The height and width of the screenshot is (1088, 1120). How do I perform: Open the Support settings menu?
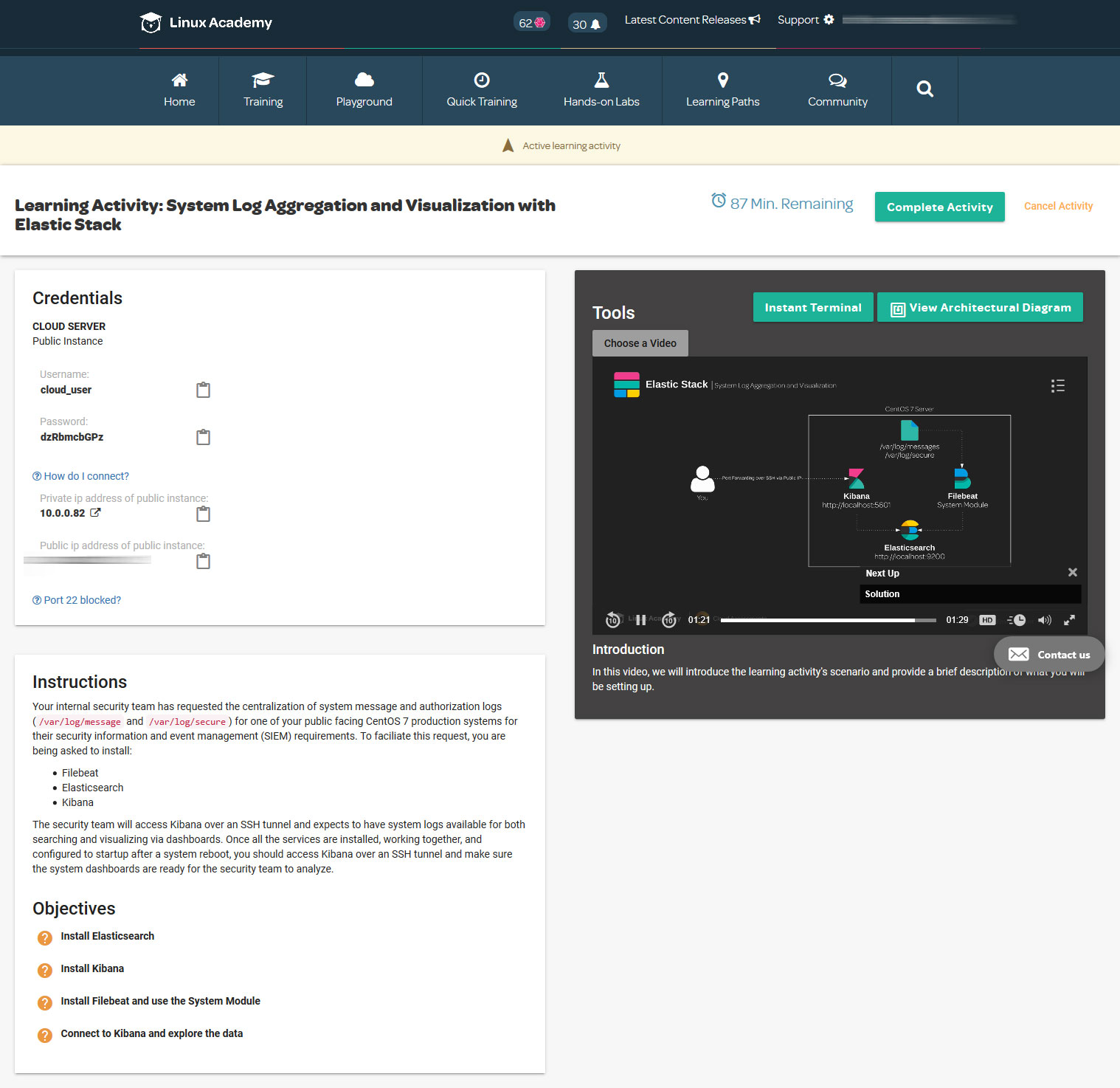point(806,20)
